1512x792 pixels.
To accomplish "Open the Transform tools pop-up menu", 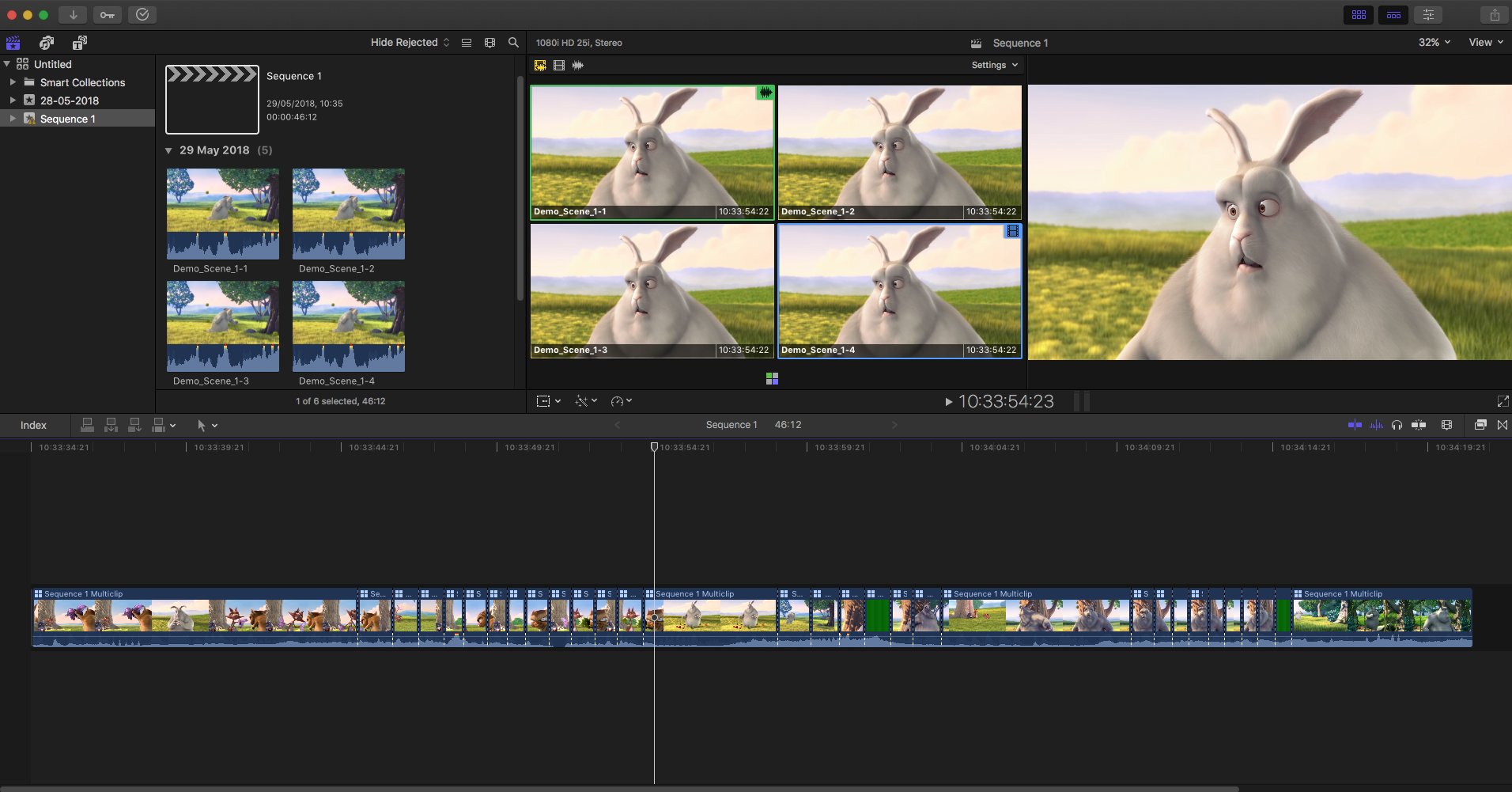I will click(548, 401).
